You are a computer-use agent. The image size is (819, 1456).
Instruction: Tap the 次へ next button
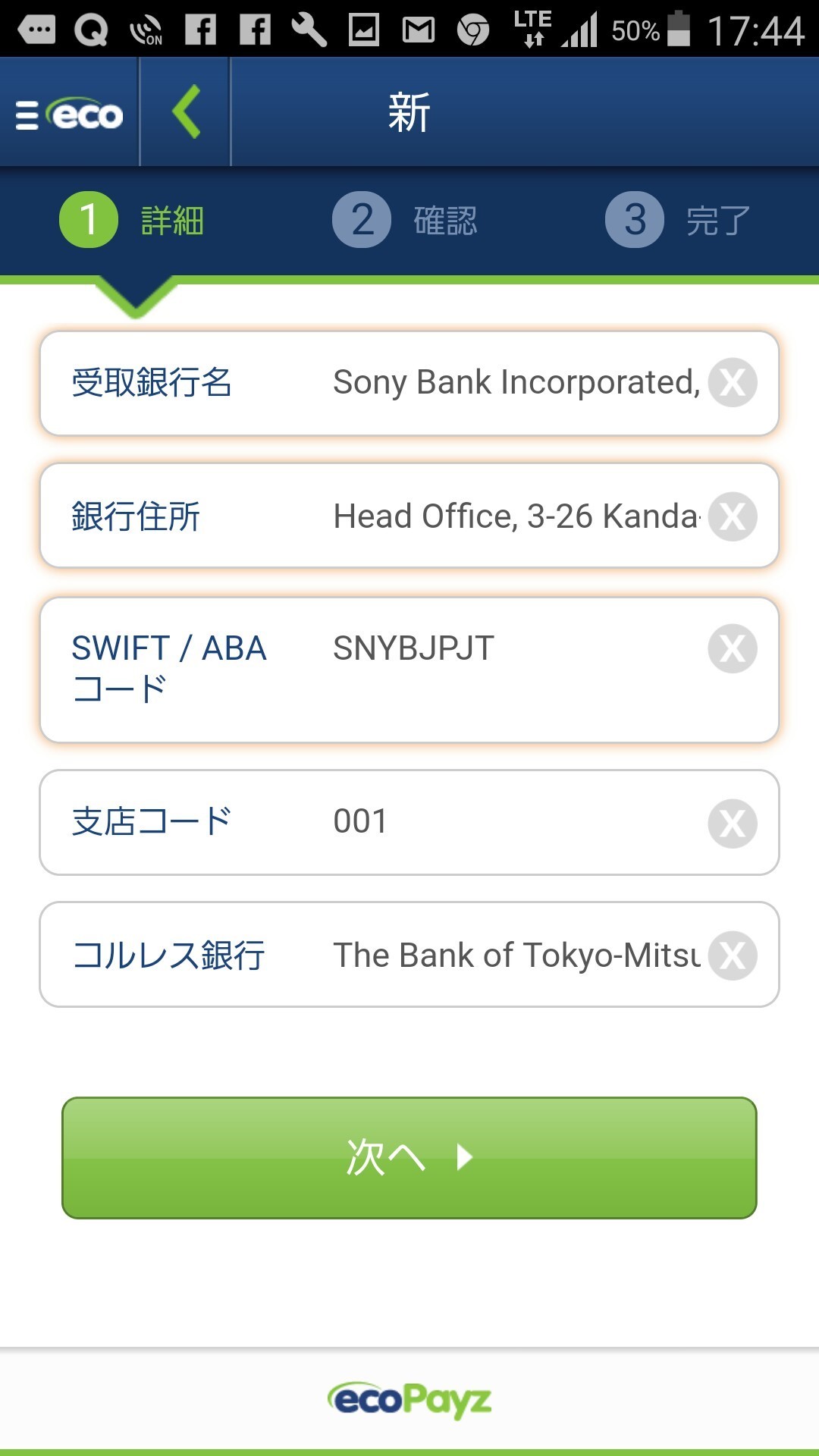pos(409,1158)
